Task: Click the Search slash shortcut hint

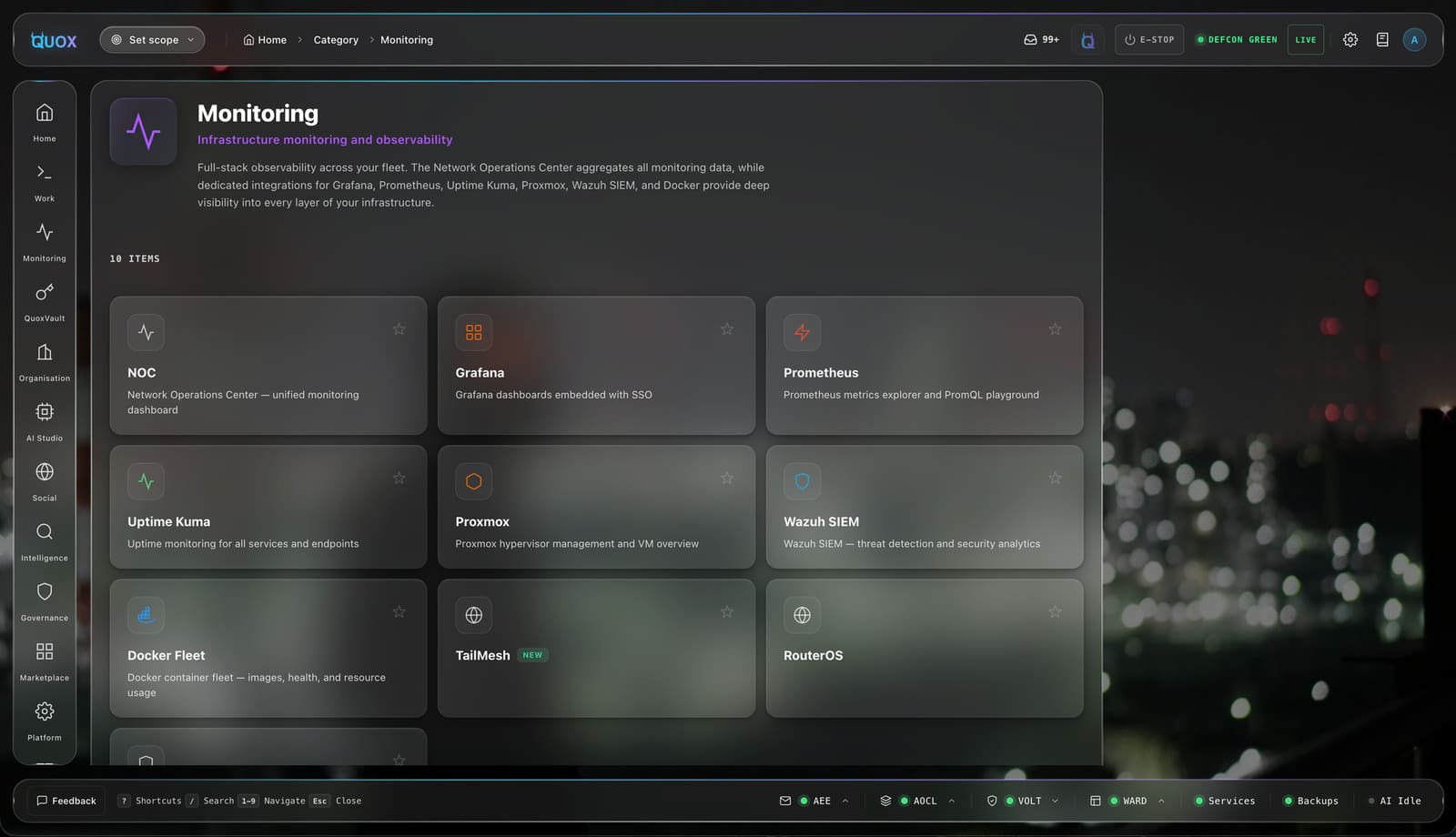Action: (x=210, y=802)
